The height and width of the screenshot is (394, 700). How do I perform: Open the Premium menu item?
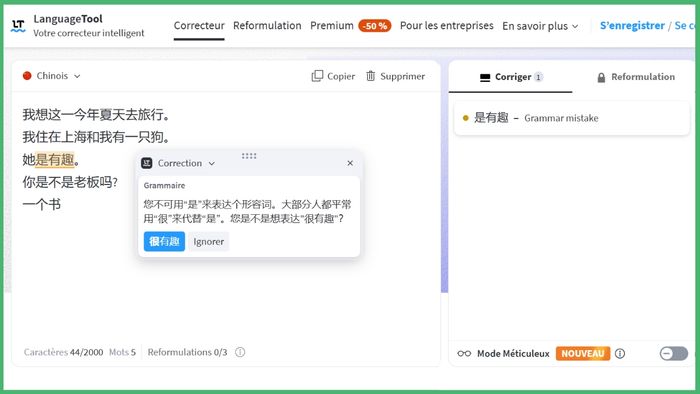(x=332, y=25)
